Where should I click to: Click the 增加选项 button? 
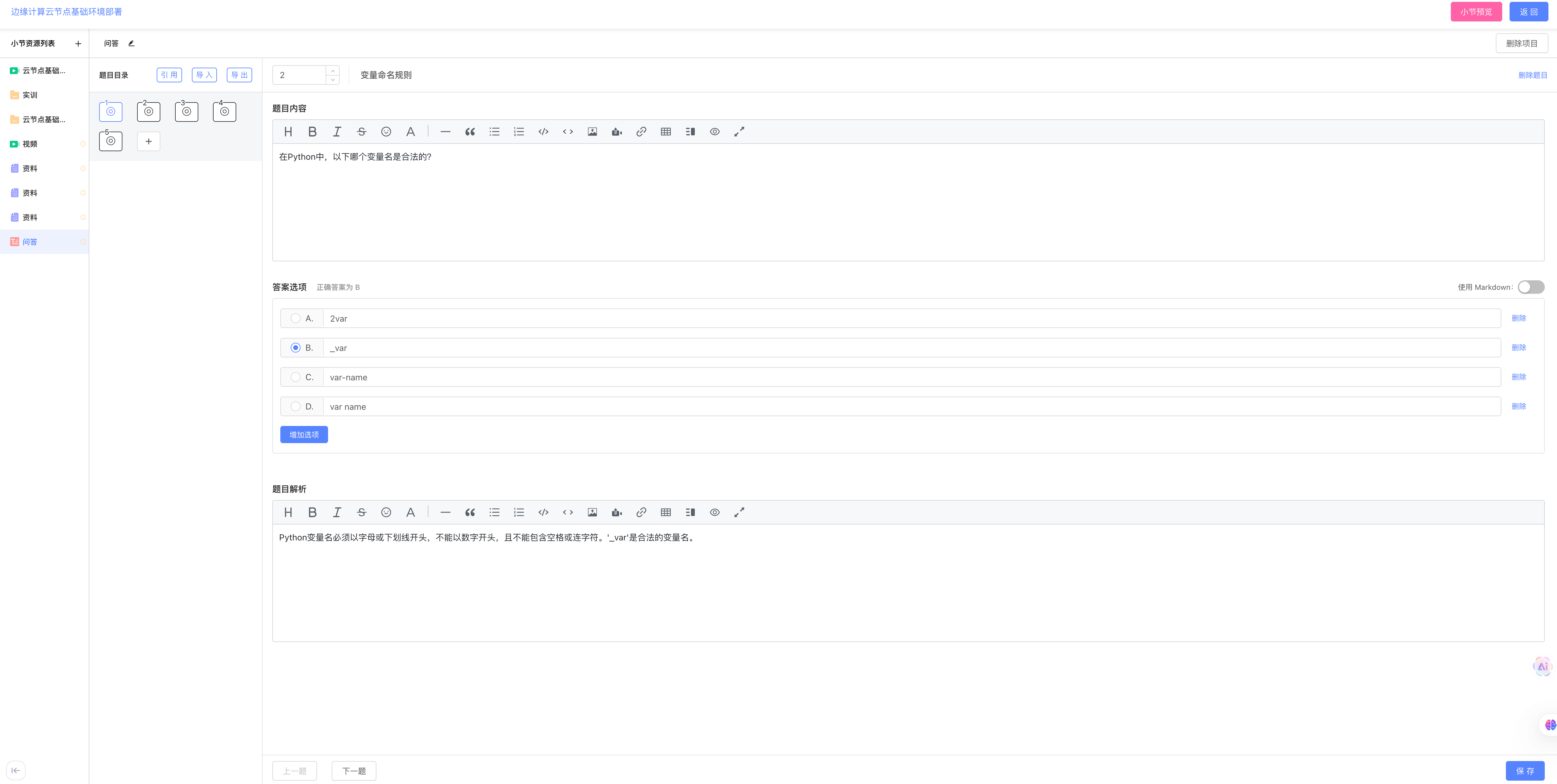pyautogui.click(x=304, y=435)
